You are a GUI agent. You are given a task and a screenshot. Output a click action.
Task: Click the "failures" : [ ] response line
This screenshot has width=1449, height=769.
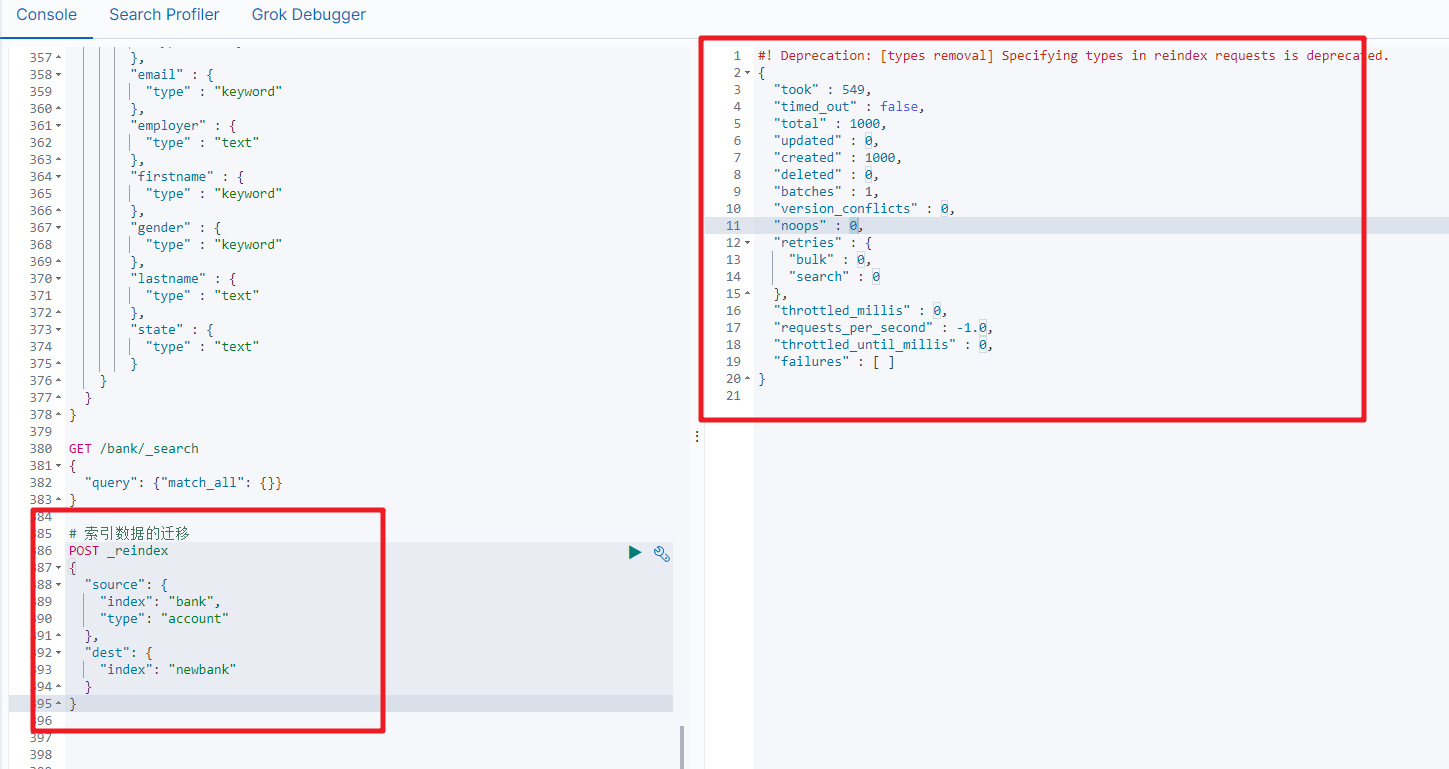point(834,362)
